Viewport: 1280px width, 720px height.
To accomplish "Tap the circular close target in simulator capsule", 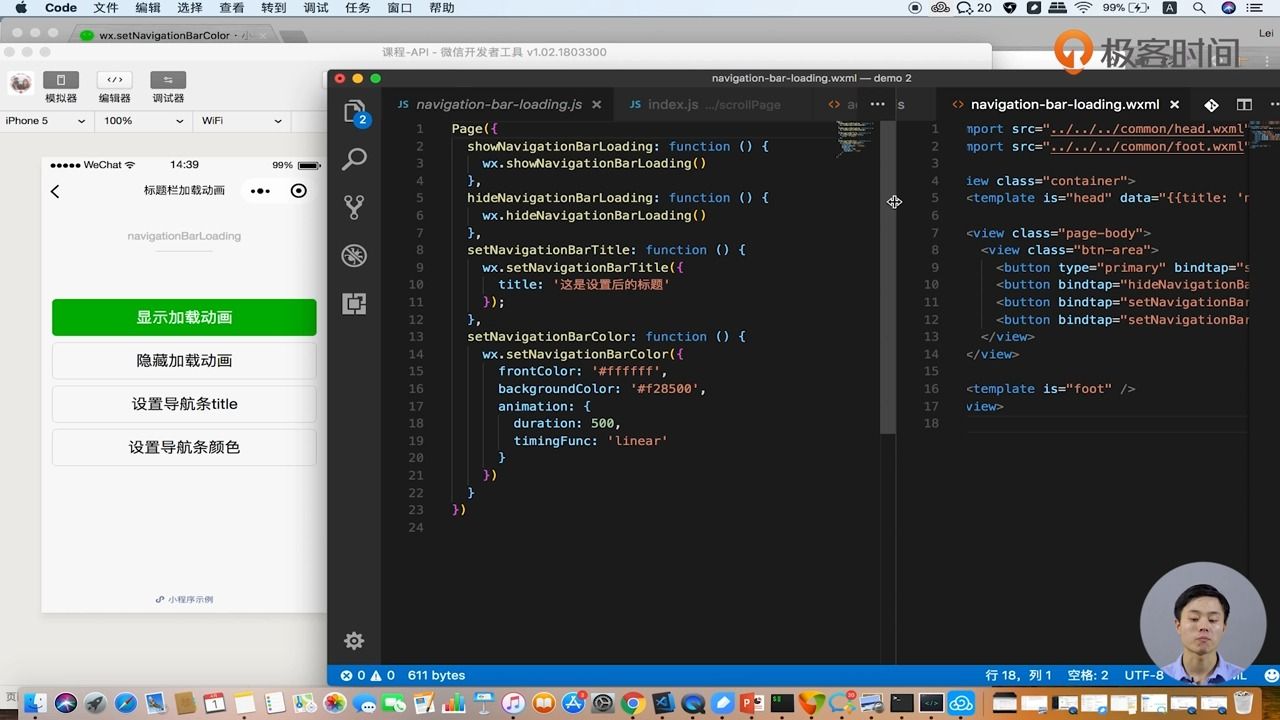I will pos(298,191).
